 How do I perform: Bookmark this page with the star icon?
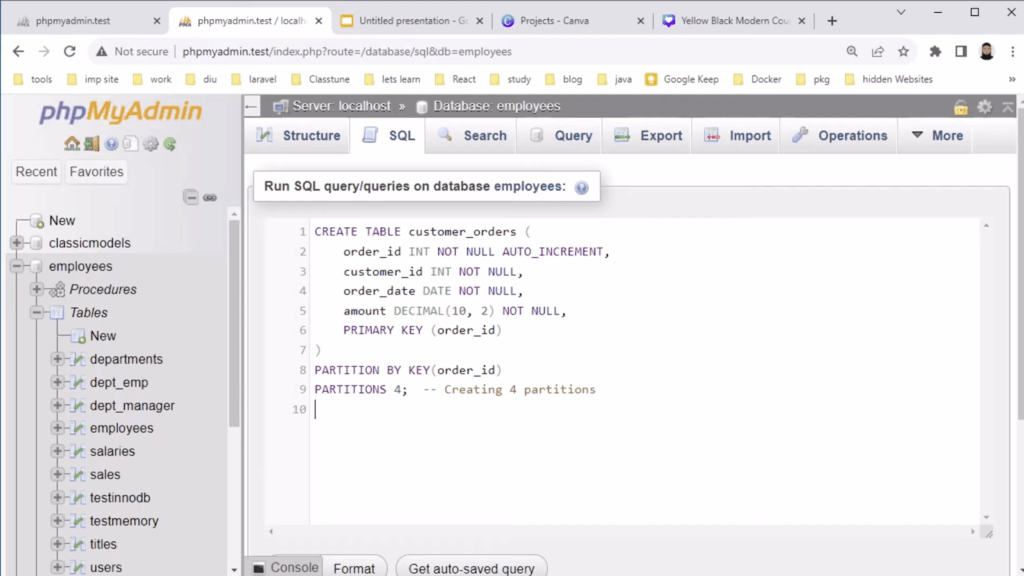click(x=903, y=52)
